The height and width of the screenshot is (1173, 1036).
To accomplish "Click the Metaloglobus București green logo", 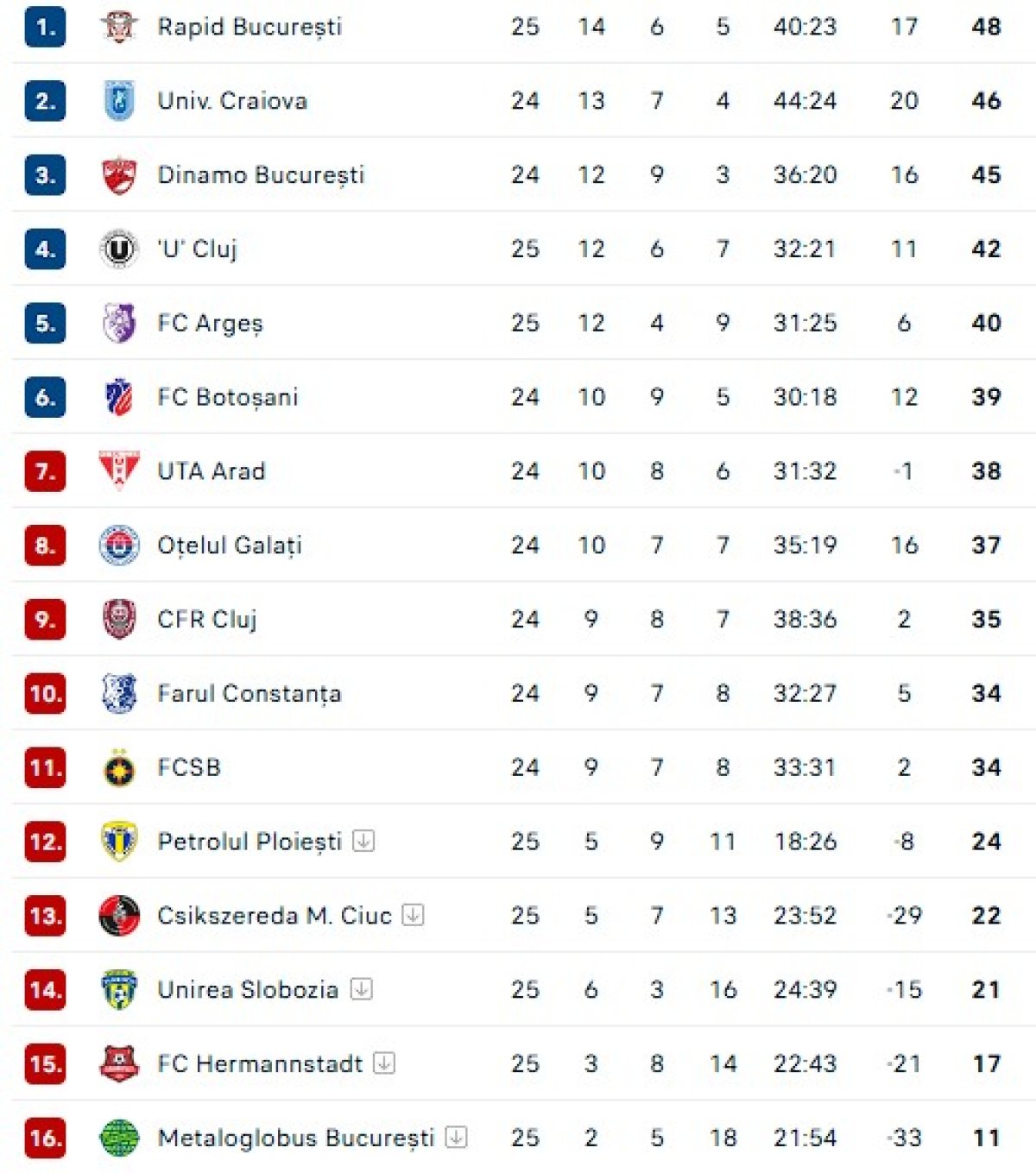I will (119, 1138).
